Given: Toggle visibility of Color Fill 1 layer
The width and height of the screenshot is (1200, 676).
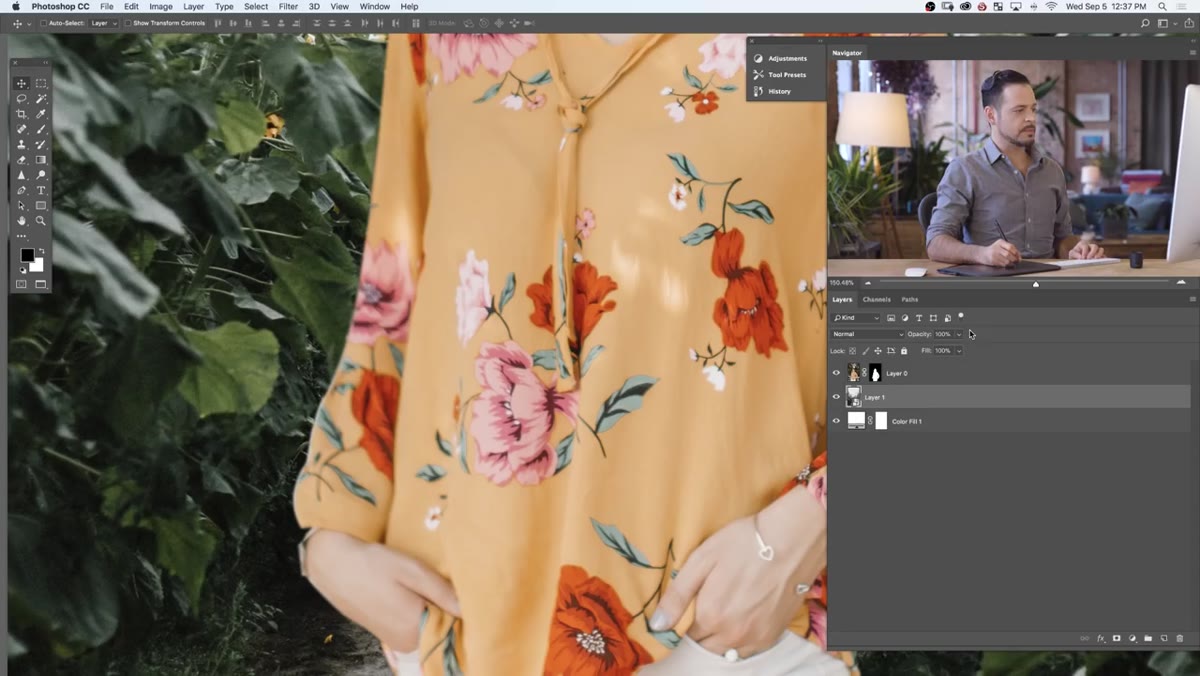Looking at the screenshot, I should point(837,421).
